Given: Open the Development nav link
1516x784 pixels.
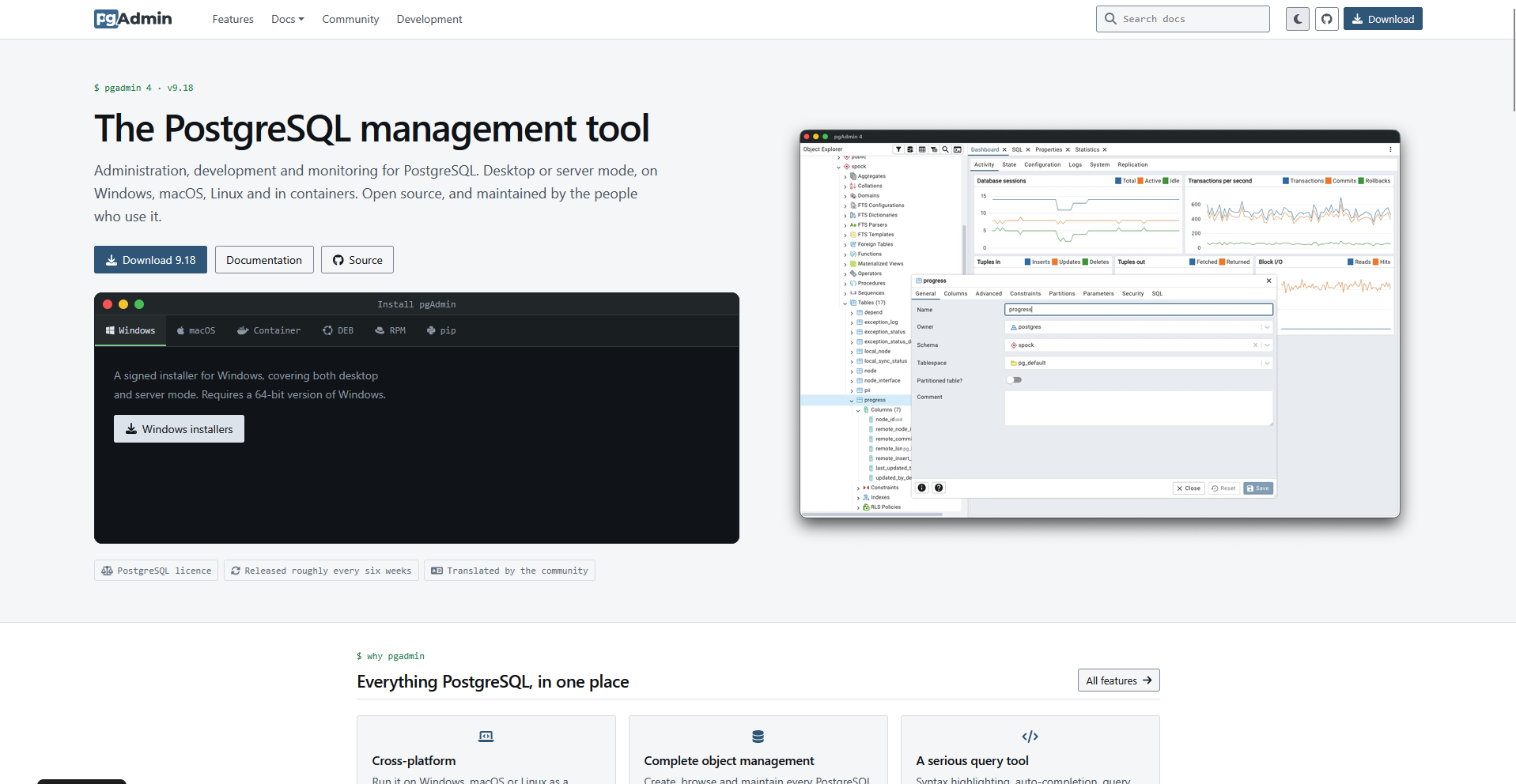Looking at the screenshot, I should [x=429, y=19].
